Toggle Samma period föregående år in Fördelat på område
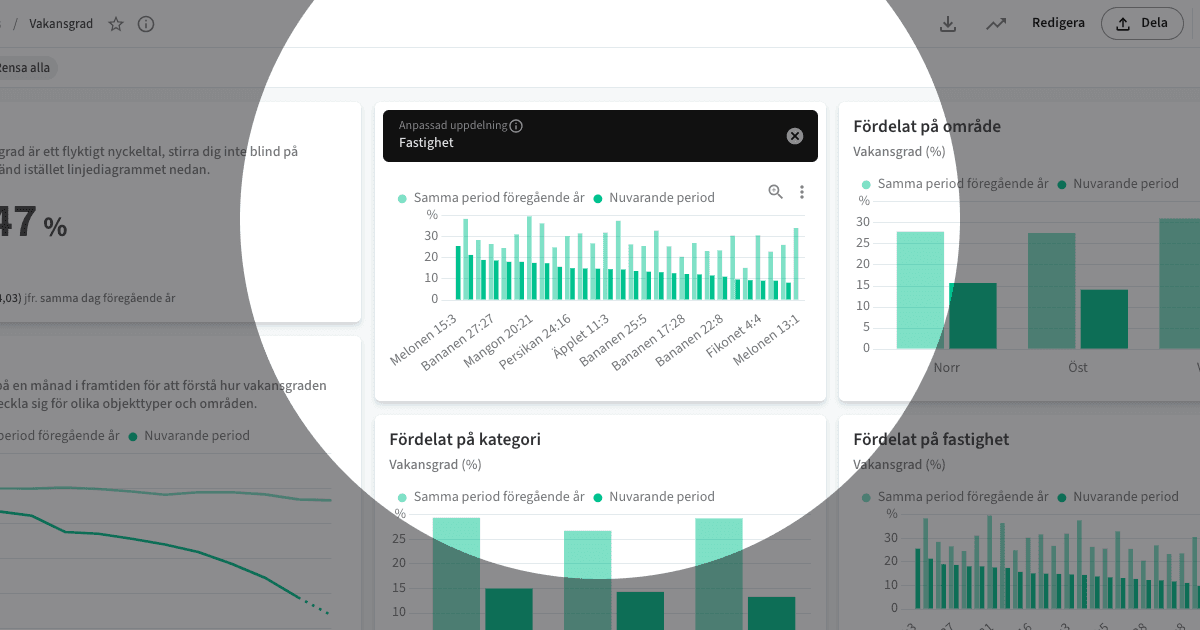 pos(955,184)
